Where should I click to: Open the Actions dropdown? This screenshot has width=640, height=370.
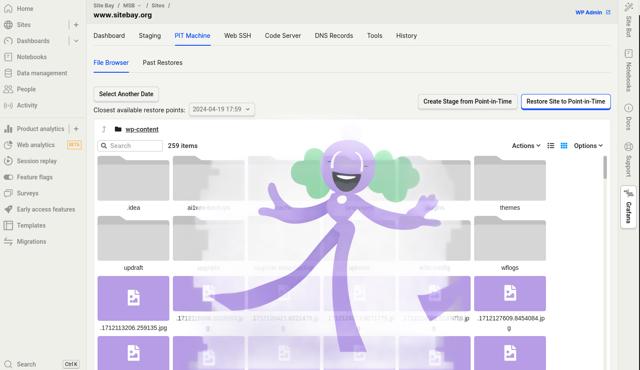pos(526,146)
